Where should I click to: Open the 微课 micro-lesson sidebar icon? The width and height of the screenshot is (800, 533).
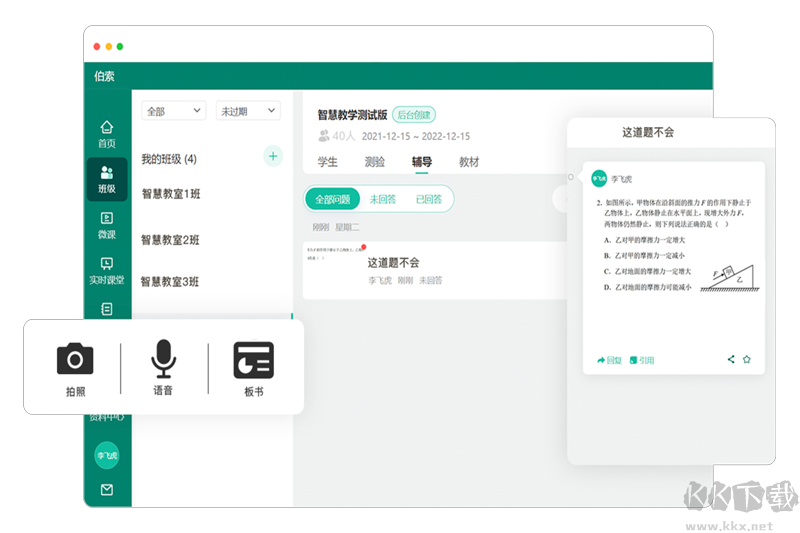(x=107, y=225)
